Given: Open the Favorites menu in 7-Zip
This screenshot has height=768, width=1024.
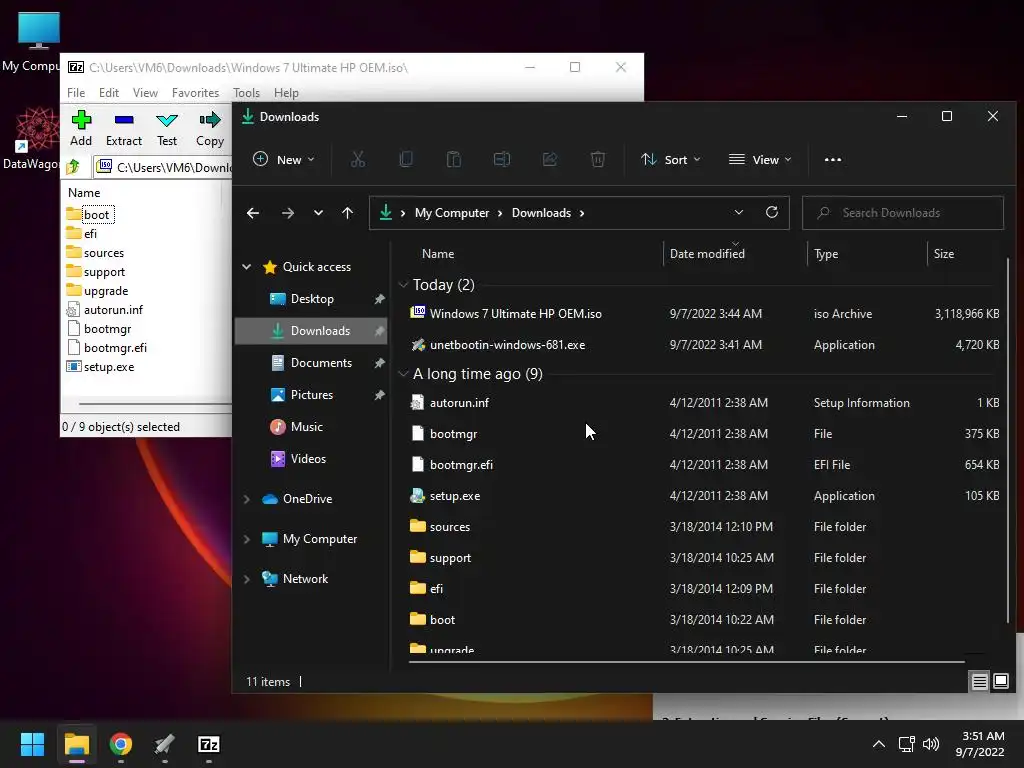Looking at the screenshot, I should click(x=195, y=93).
